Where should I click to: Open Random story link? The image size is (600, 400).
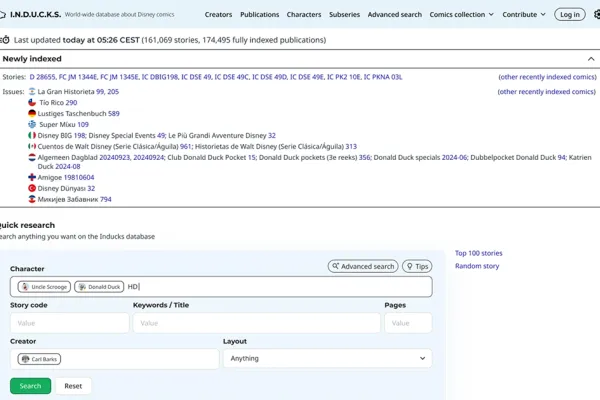tap(477, 266)
